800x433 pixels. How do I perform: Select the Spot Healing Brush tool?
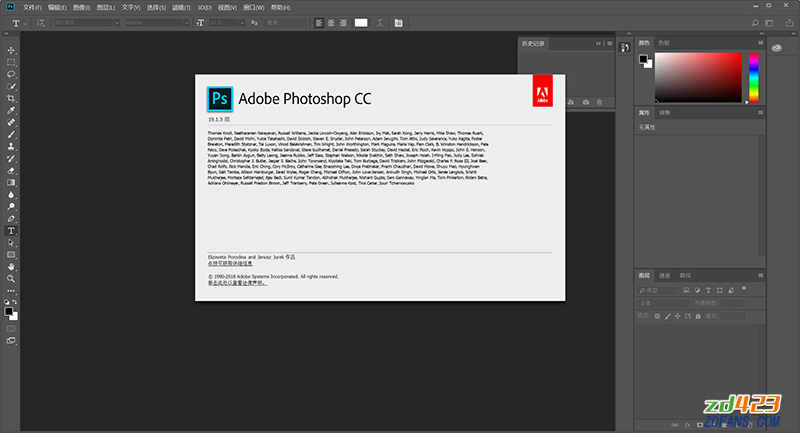[x=11, y=122]
